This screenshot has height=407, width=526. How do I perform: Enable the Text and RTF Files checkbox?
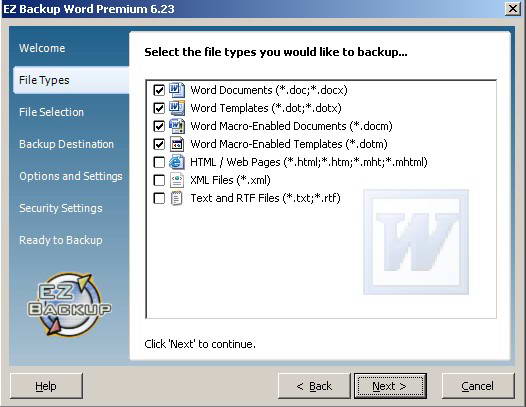point(159,198)
